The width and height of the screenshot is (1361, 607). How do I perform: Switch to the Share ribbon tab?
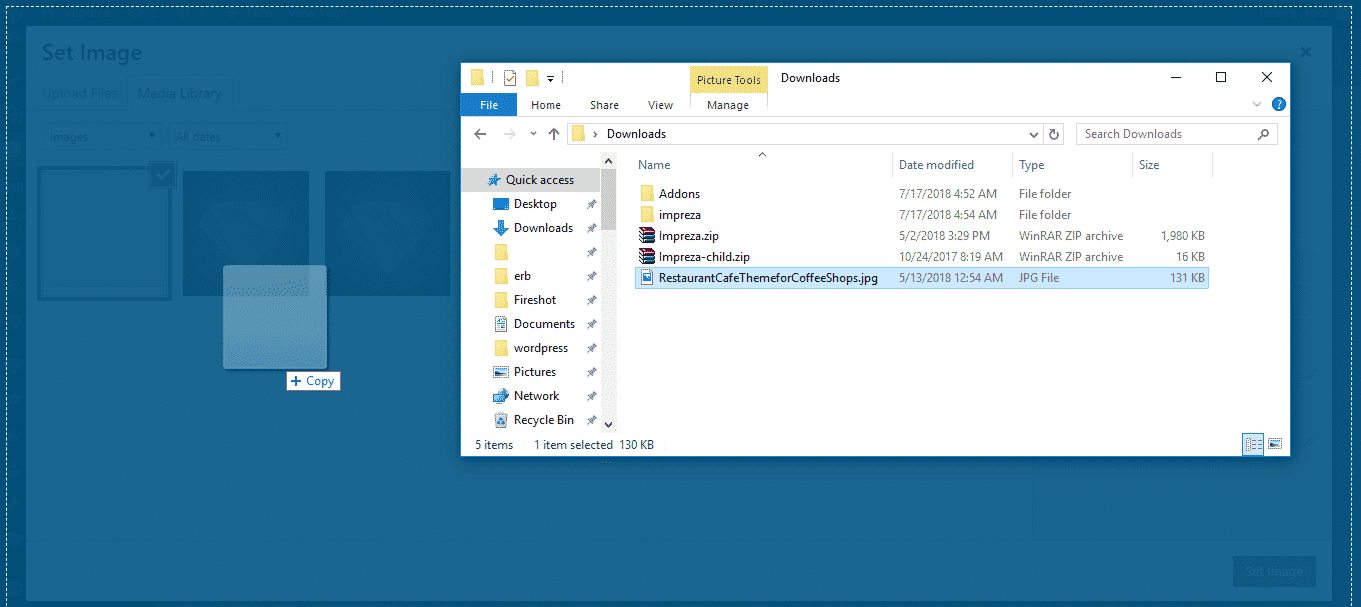[604, 105]
